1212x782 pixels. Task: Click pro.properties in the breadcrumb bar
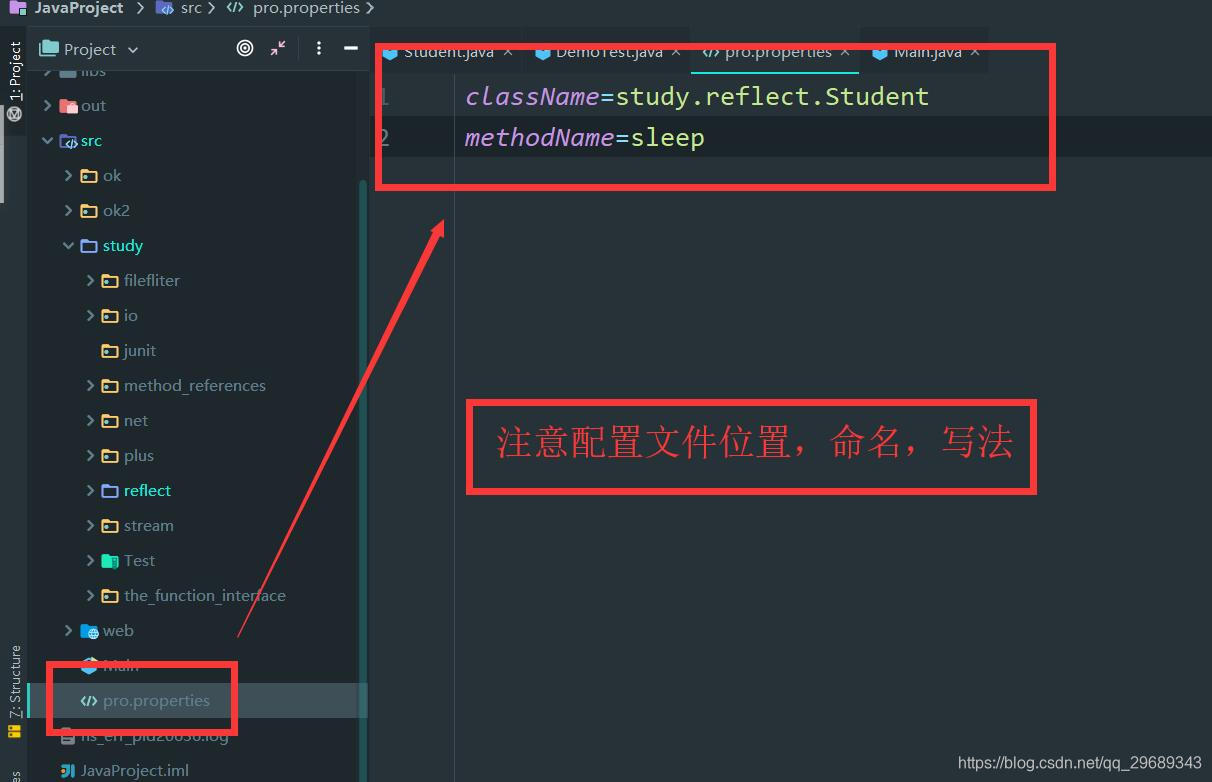click(306, 8)
